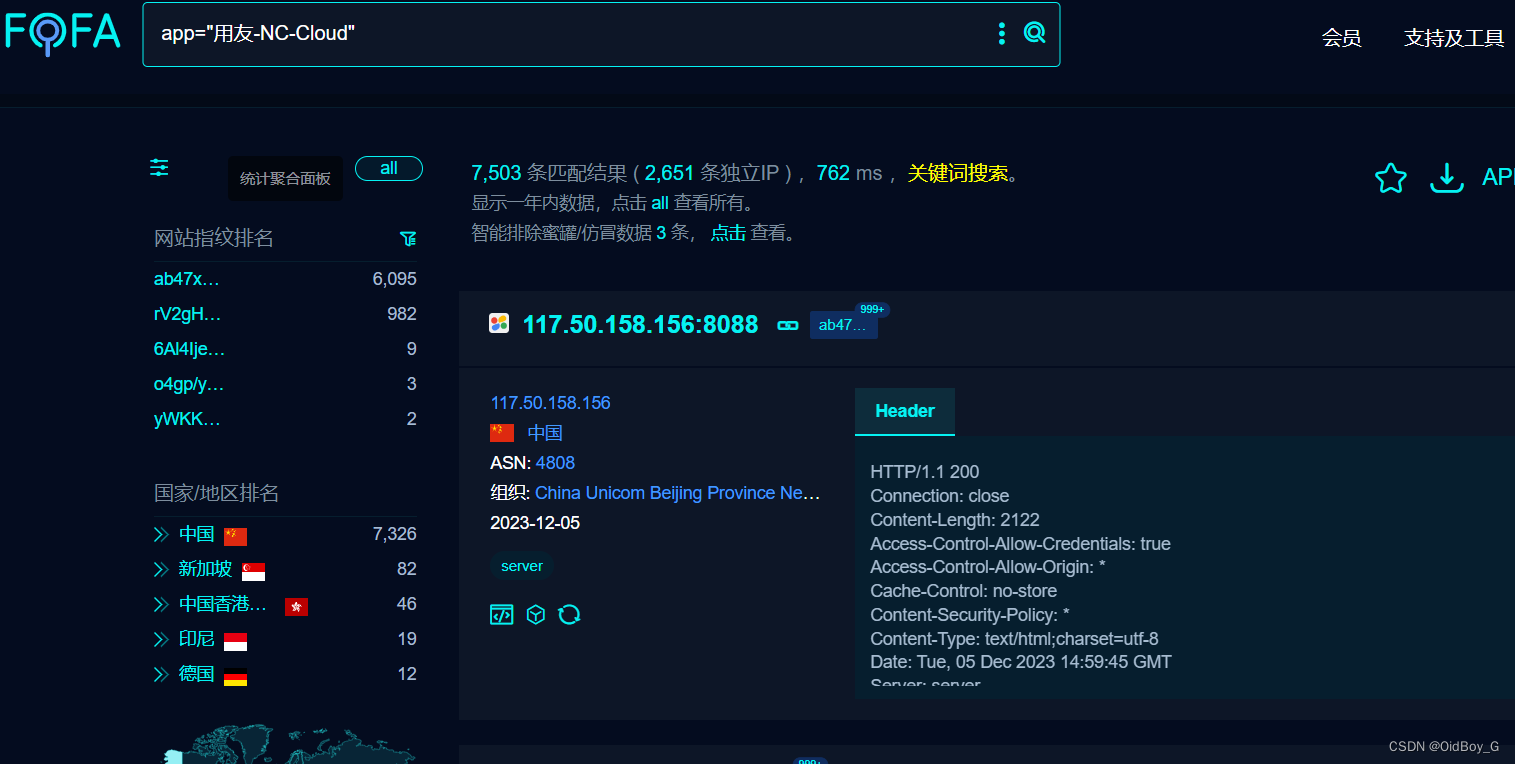Filter by fingerprint o4gp/y…
1515x764 pixels.
point(189,384)
